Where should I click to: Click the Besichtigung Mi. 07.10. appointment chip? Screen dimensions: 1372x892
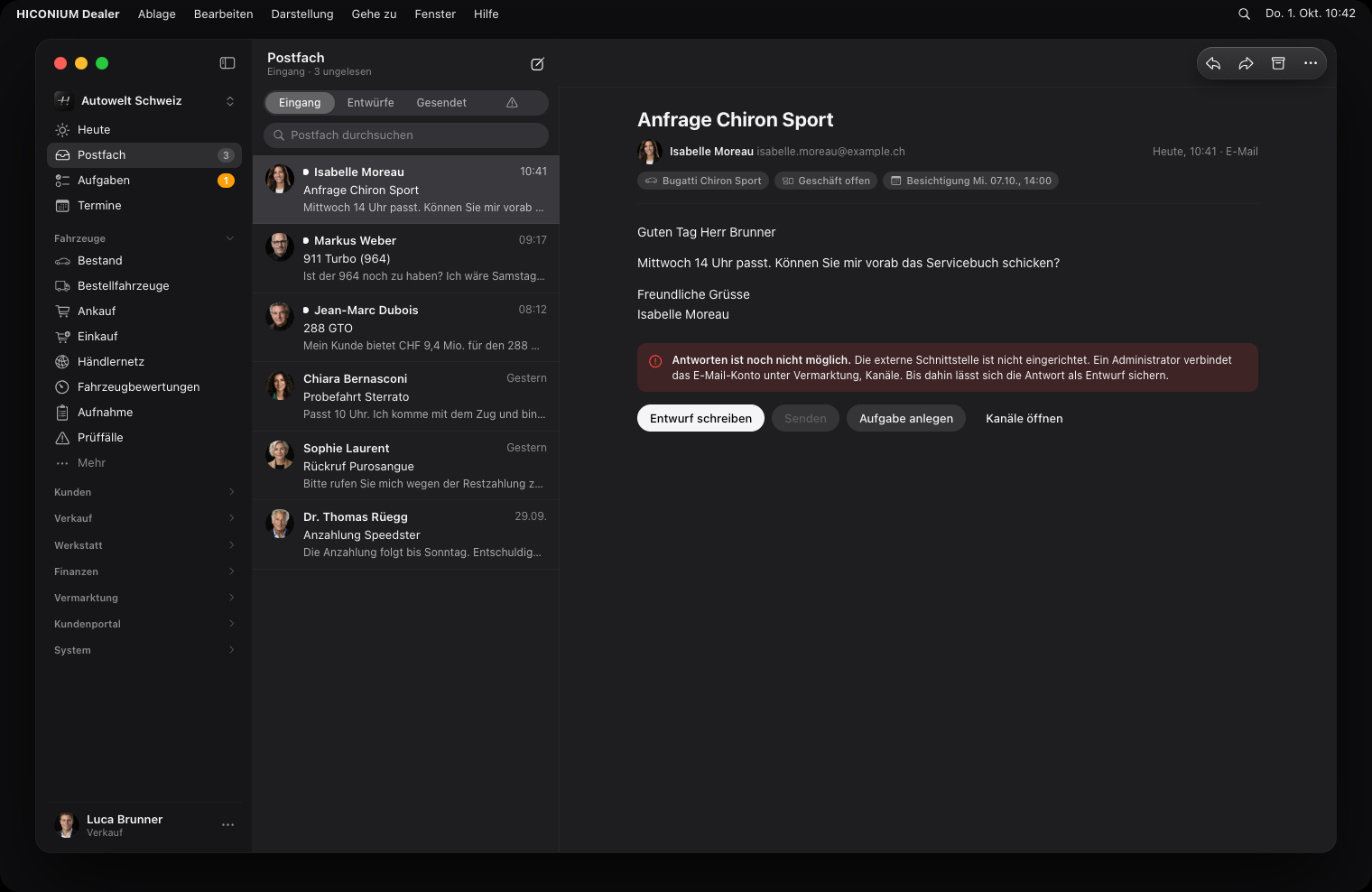coord(970,181)
